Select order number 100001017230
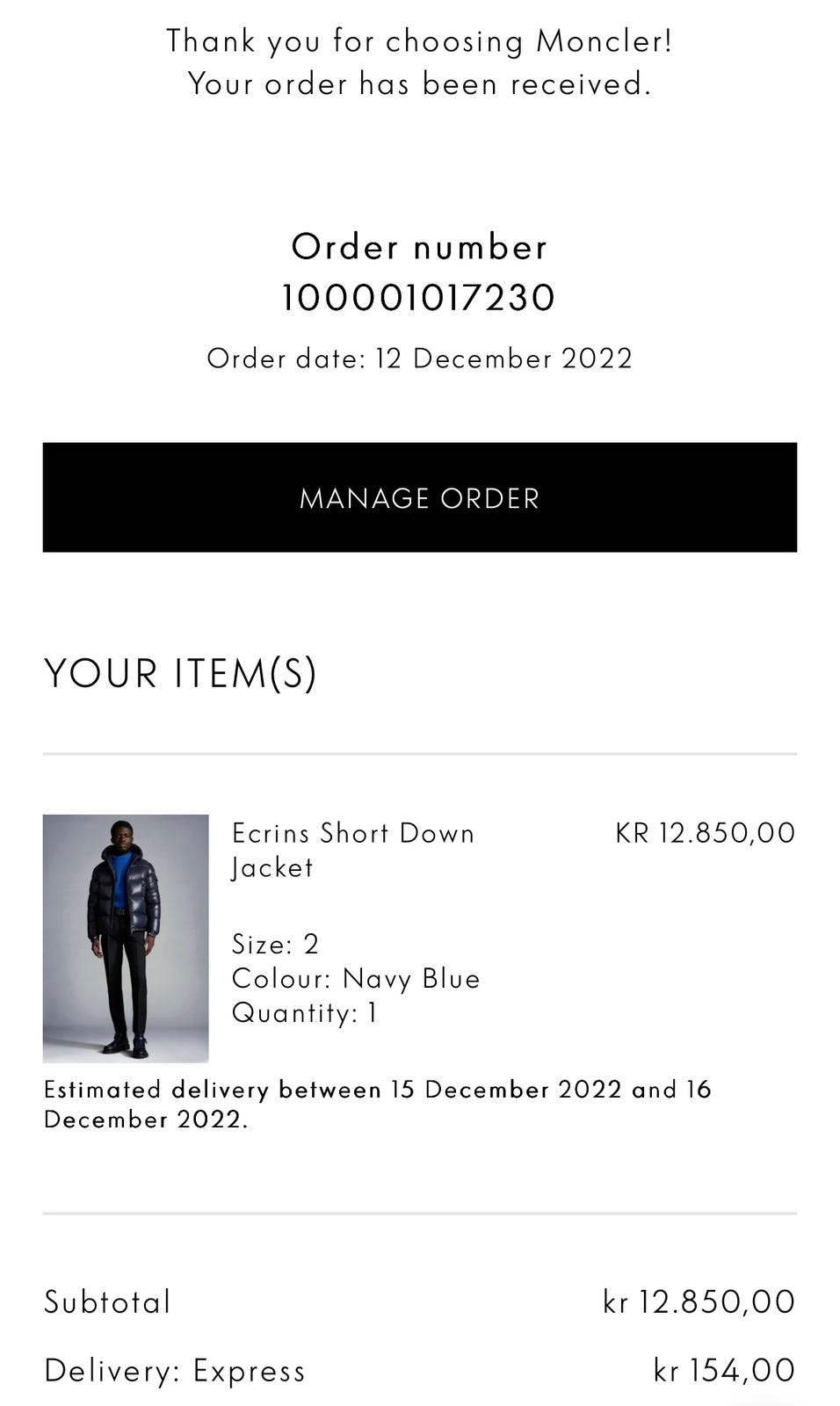 [x=419, y=298]
